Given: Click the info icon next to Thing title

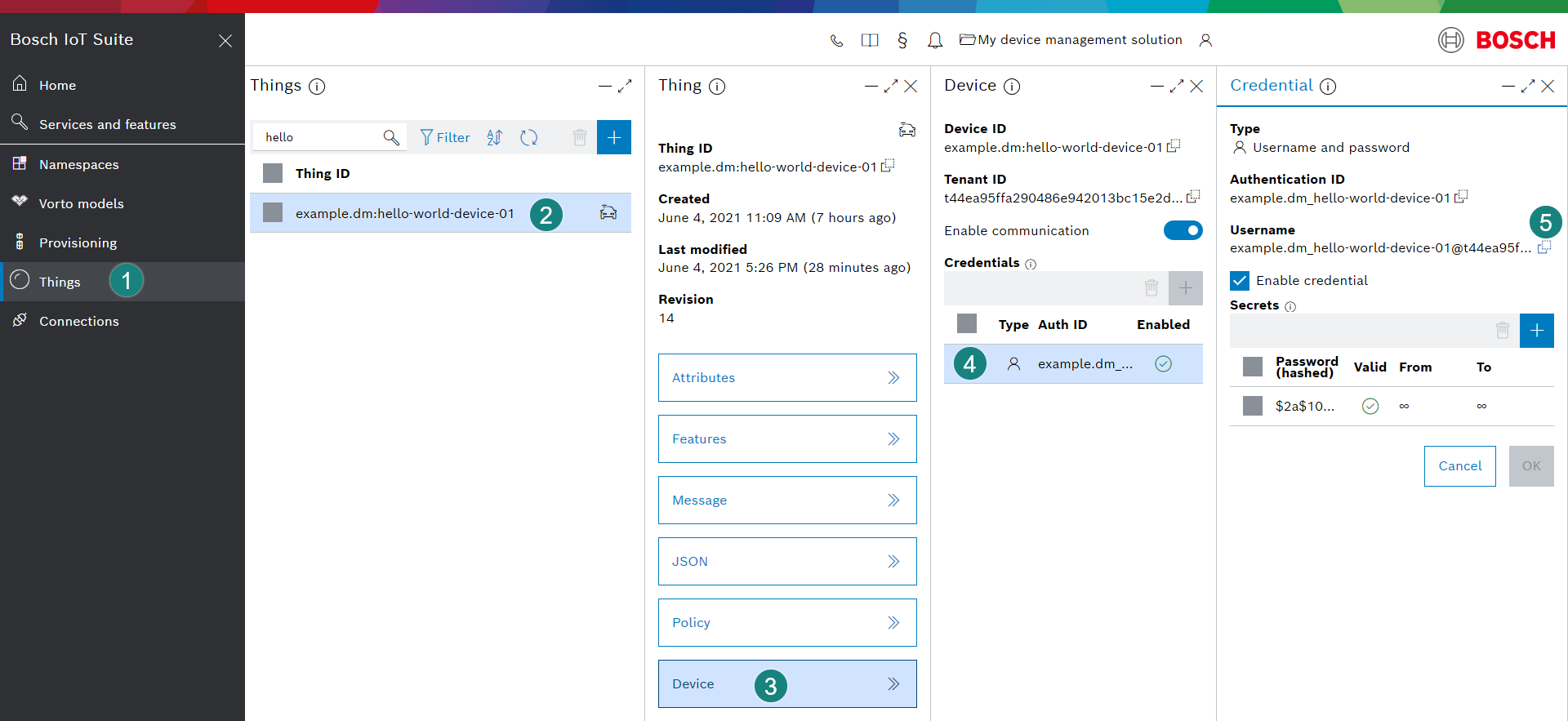Looking at the screenshot, I should [717, 87].
